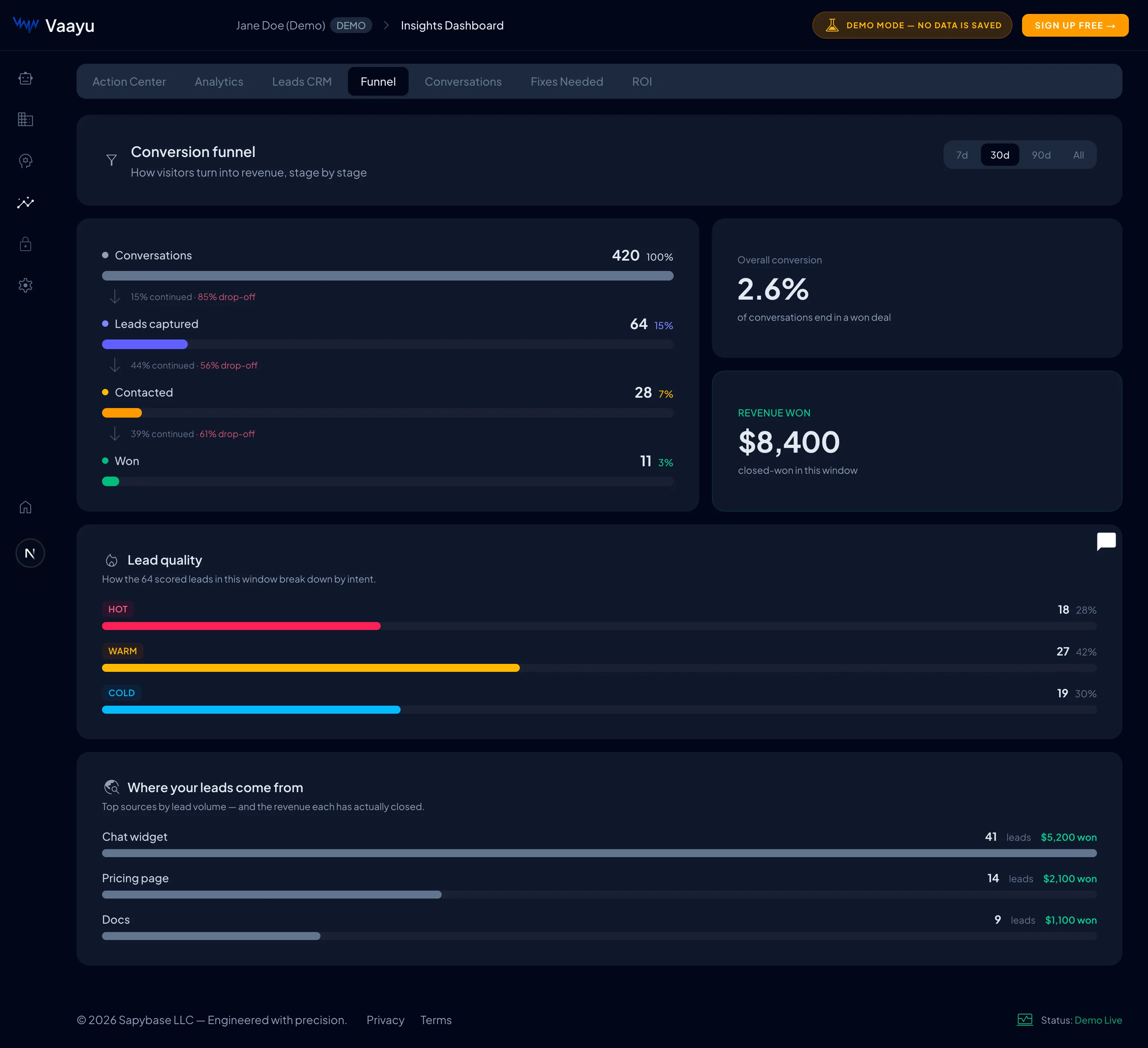This screenshot has height=1048, width=1148.
Task: Click the HOT lead quality bar
Action: 599,626
